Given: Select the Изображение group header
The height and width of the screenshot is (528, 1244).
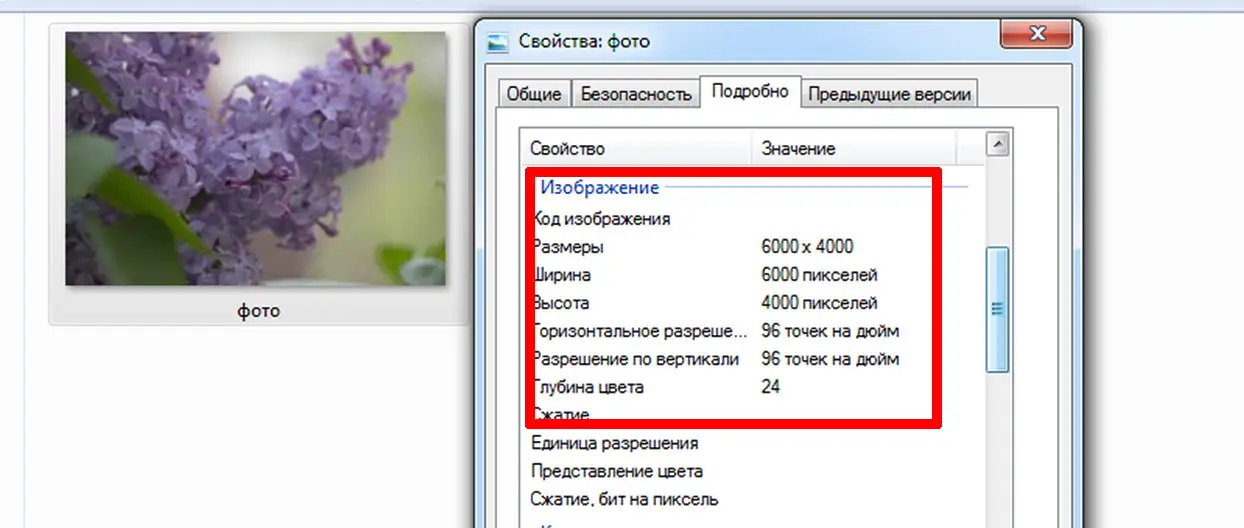Looking at the screenshot, I should pyautogui.click(x=600, y=188).
